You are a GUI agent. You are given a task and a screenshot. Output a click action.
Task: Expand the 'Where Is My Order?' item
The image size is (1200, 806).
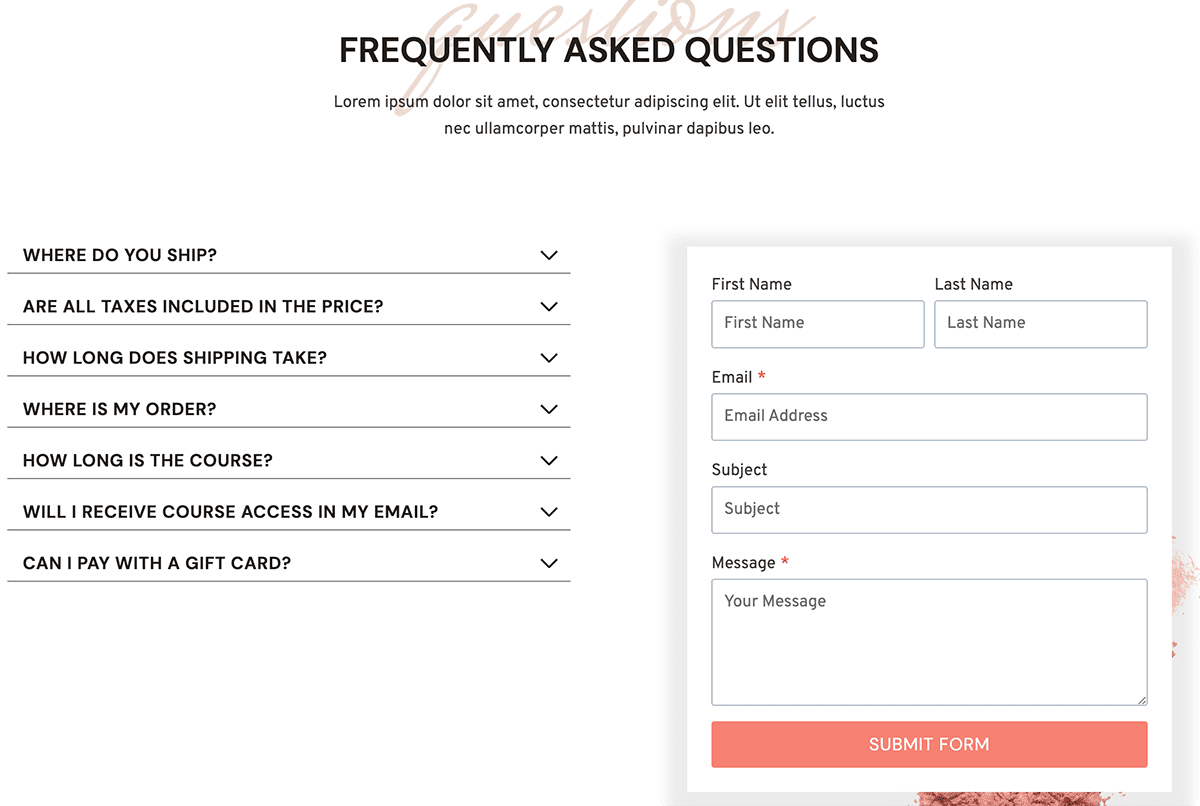point(120,409)
